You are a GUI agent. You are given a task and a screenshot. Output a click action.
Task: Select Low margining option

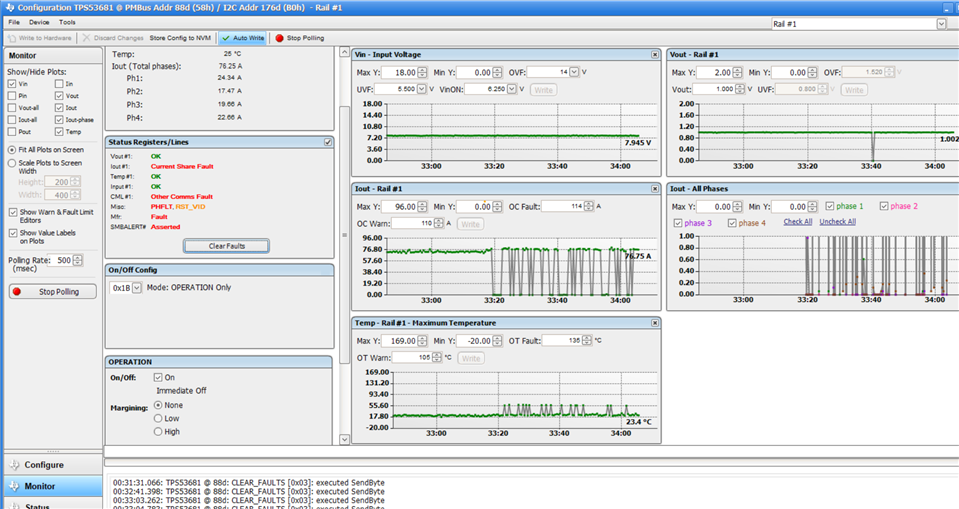pyautogui.click(x=158, y=418)
